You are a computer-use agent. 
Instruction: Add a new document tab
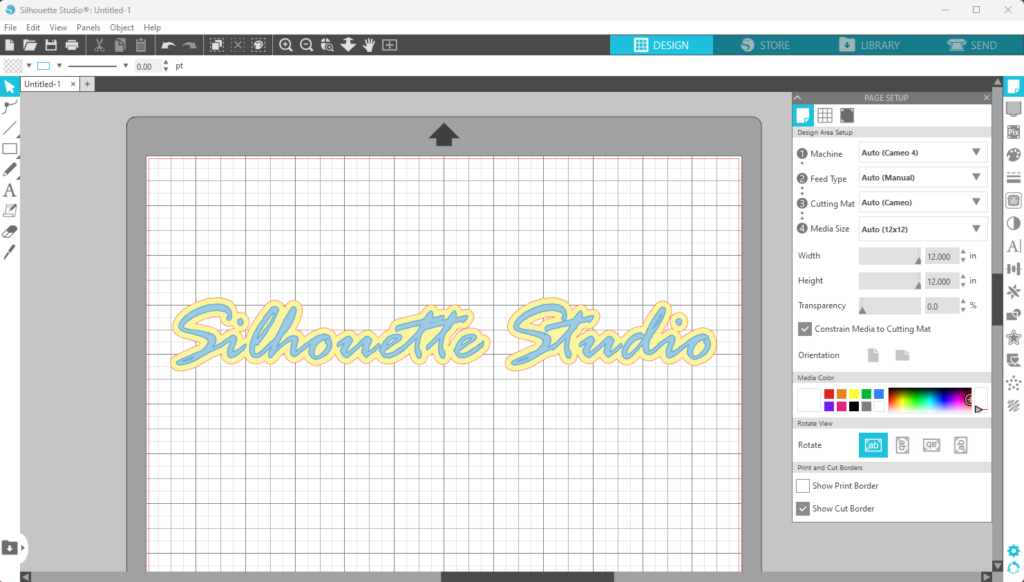tap(88, 84)
